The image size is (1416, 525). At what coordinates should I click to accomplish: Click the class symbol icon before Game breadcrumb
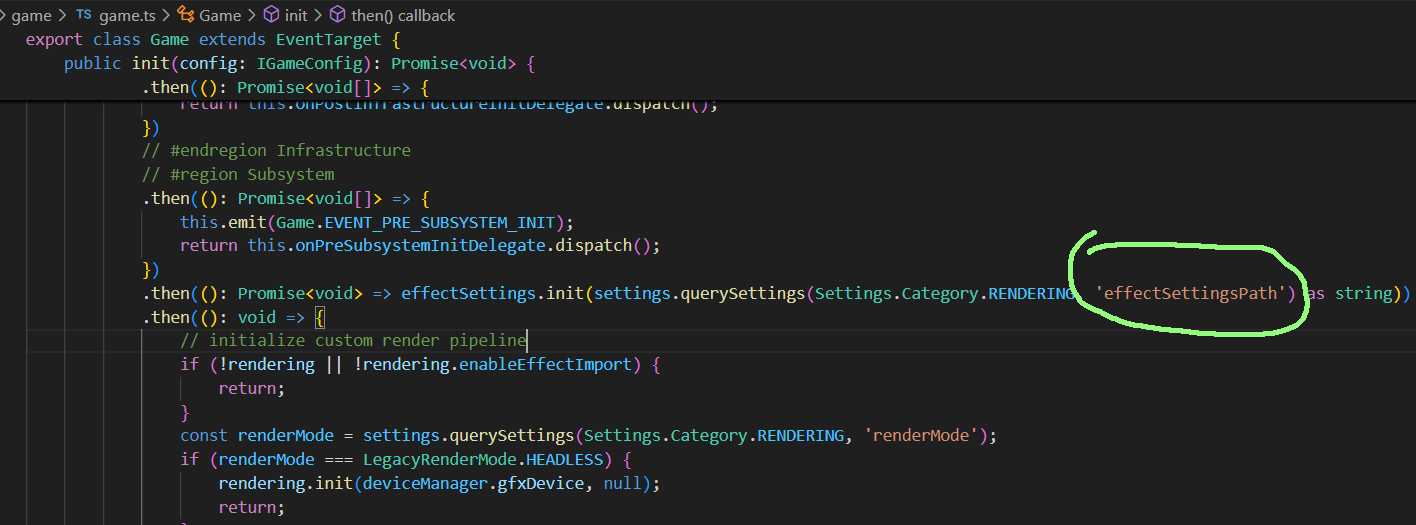[x=185, y=15]
